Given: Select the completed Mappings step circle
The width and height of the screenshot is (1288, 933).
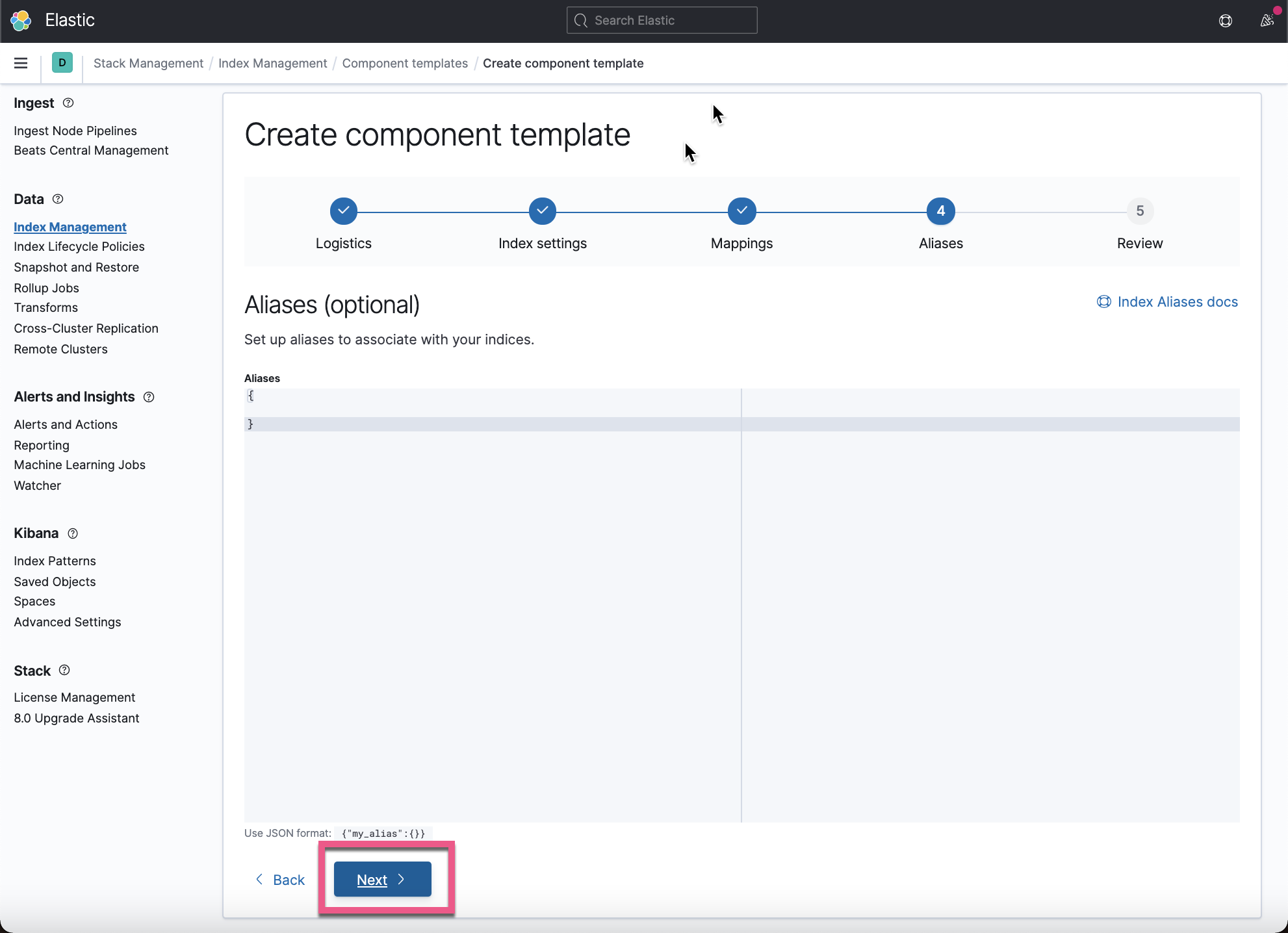Looking at the screenshot, I should 741,211.
